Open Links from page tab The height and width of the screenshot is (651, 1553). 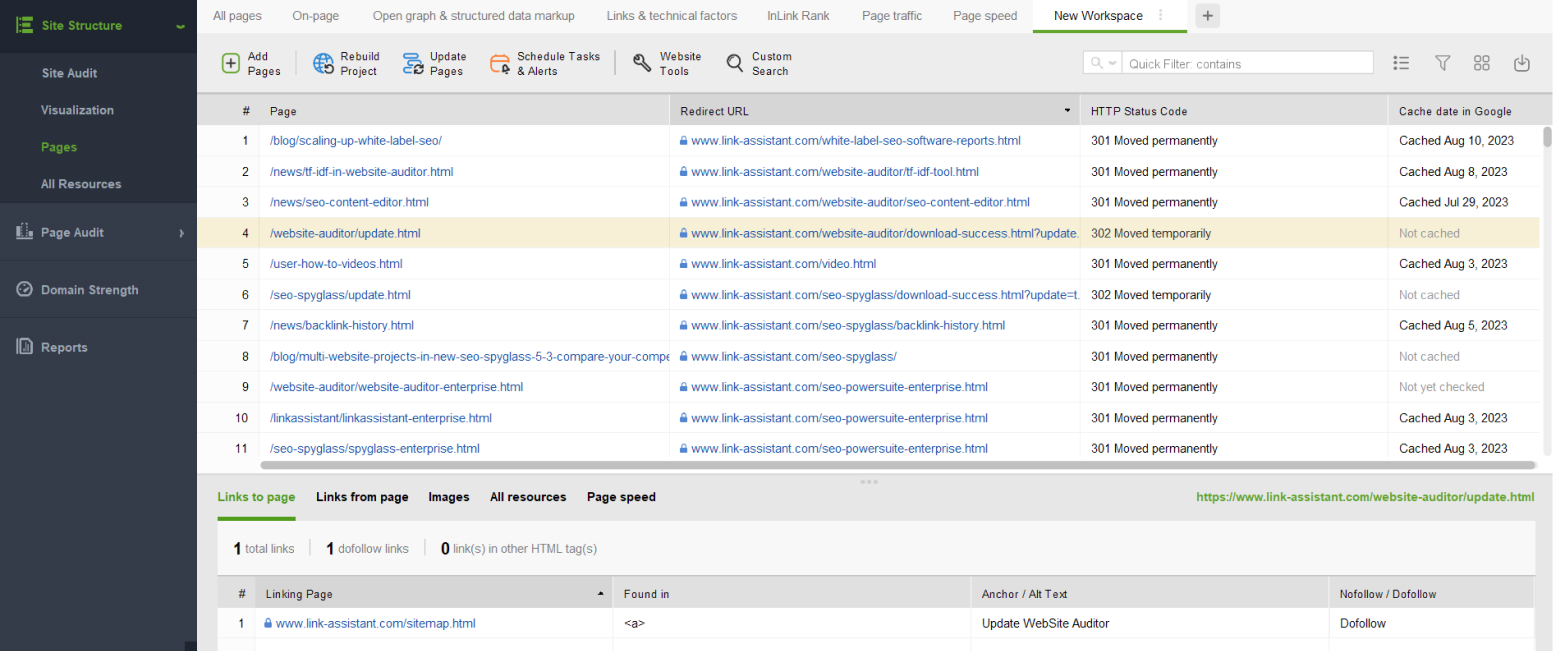(362, 497)
